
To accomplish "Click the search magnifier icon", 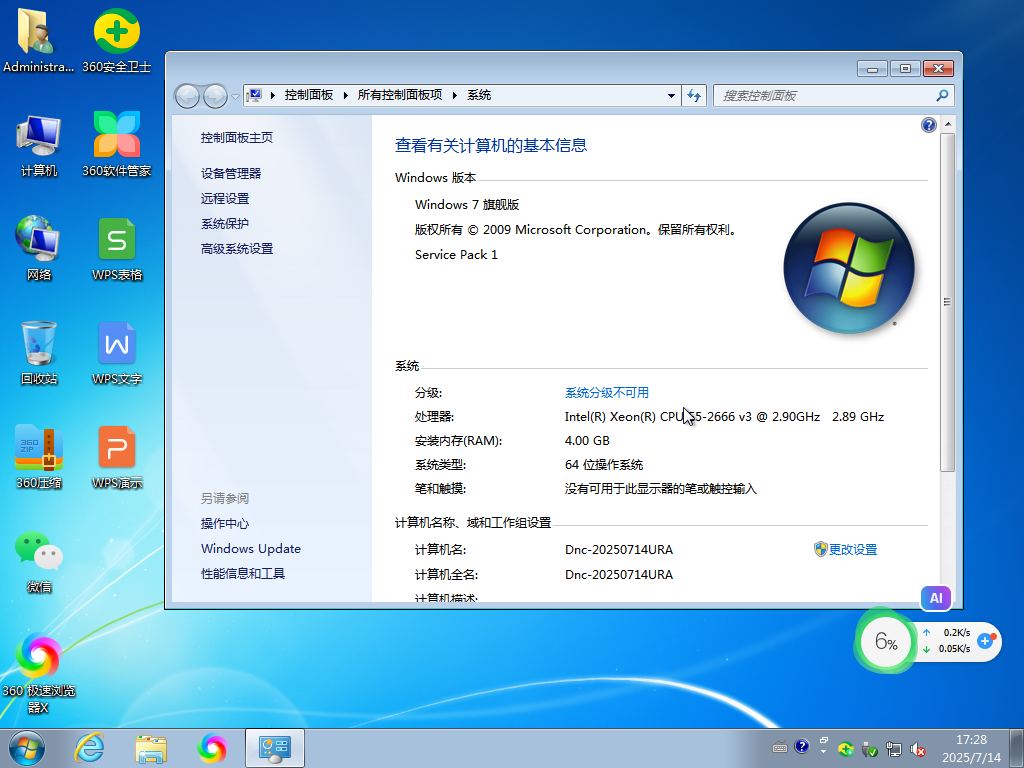I will pos(942,95).
